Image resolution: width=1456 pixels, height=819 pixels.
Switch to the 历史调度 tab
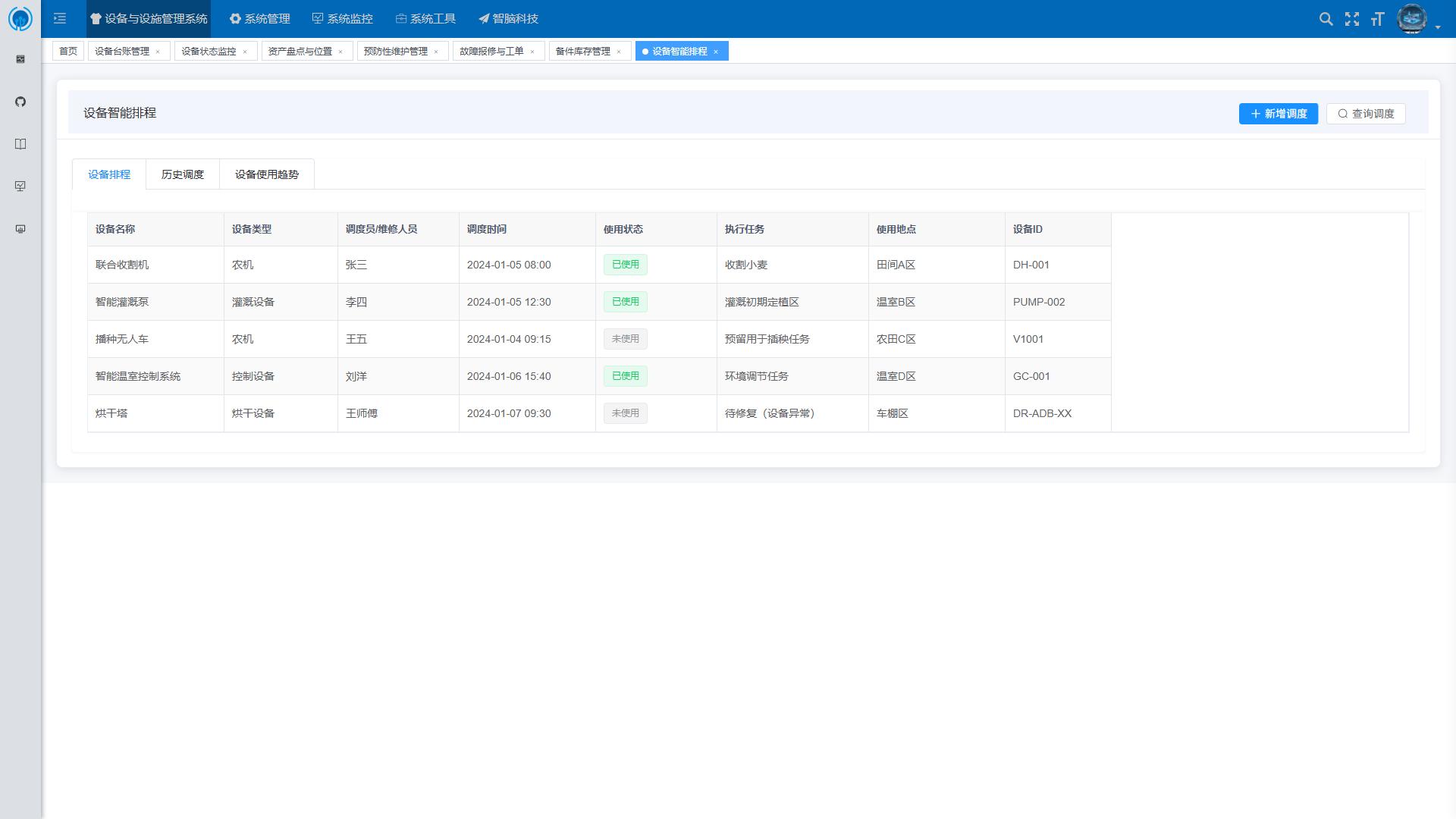[182, 174]
